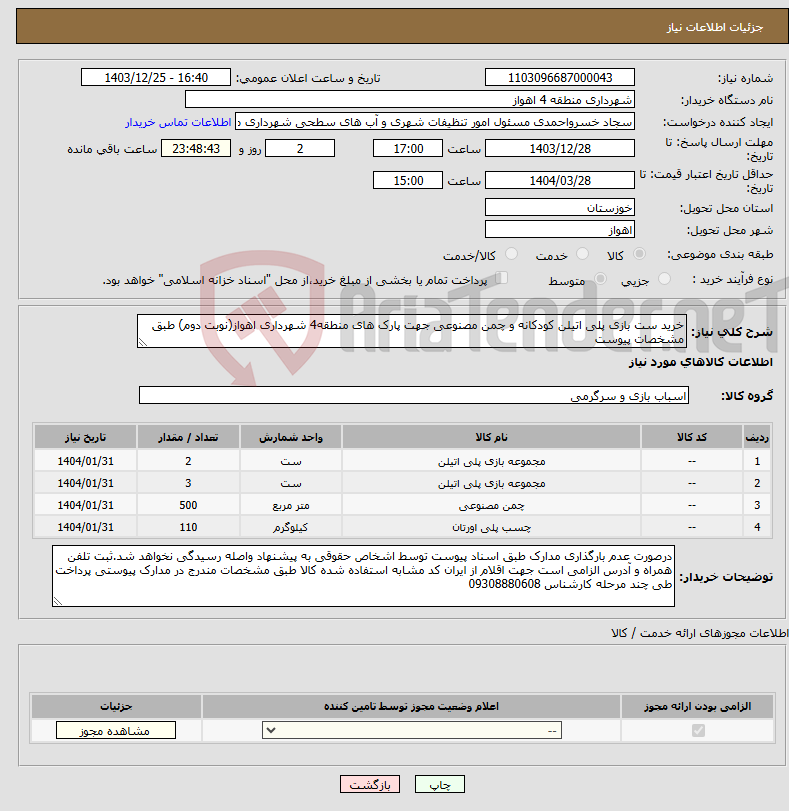Click the ردیف column header
This screenshot has height=811, width=789.
pos(757,437)
